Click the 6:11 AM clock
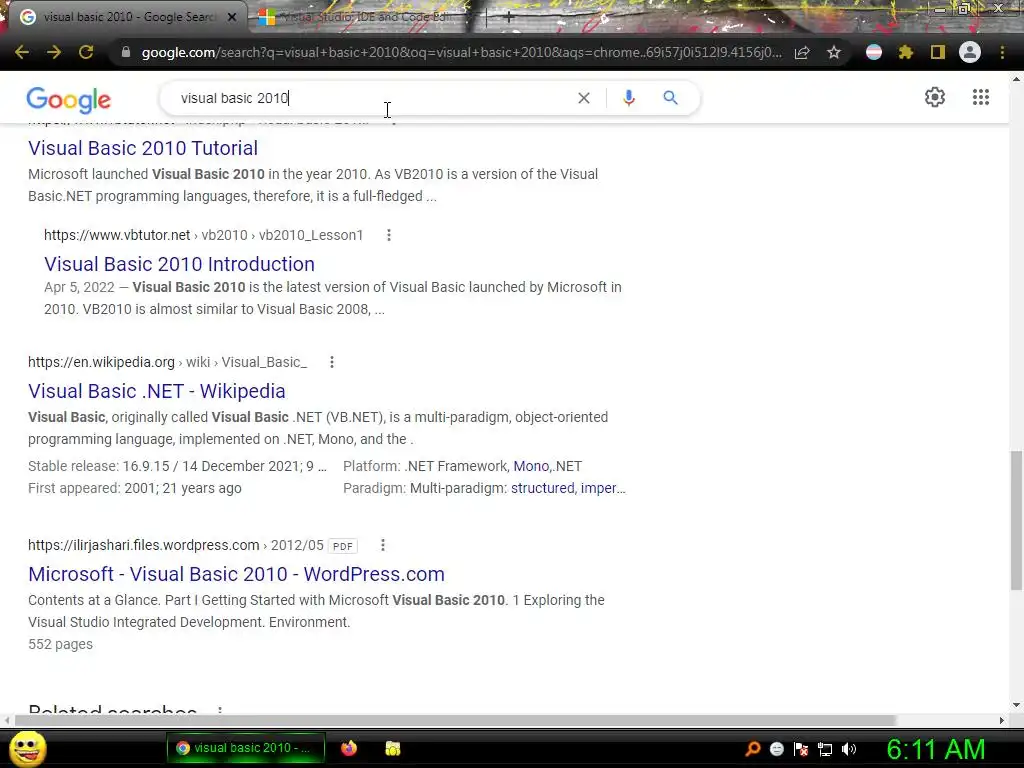1024x768 pixels. click(x=936, y=749)
